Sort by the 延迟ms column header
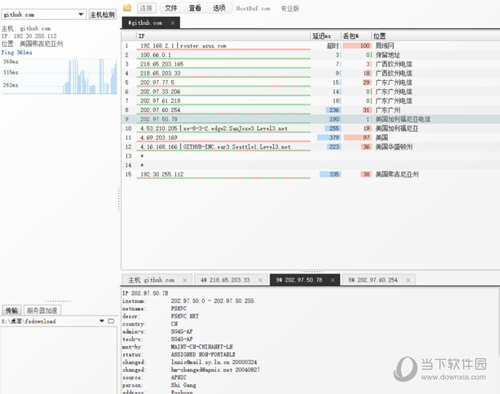 pyautogui.click(x=326, y=36)
